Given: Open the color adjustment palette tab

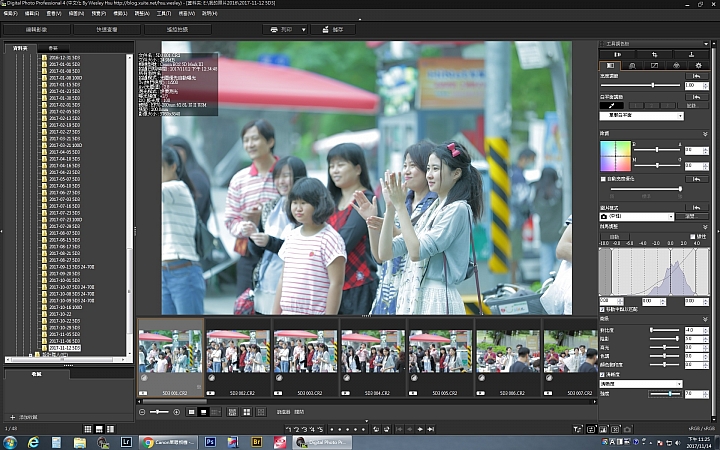Looking at the screenshot, I should point(676,66).
